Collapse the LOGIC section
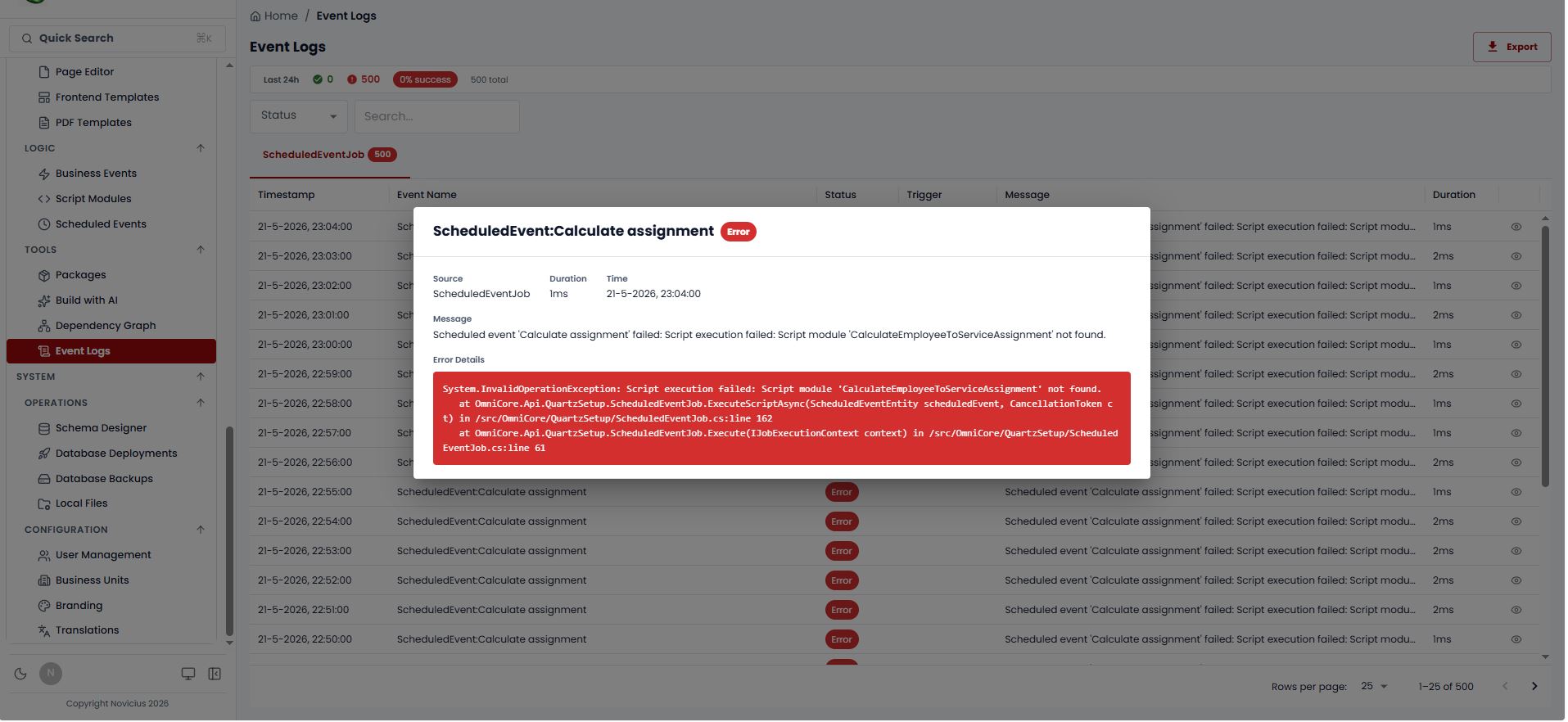 click(x=201, y=148)
